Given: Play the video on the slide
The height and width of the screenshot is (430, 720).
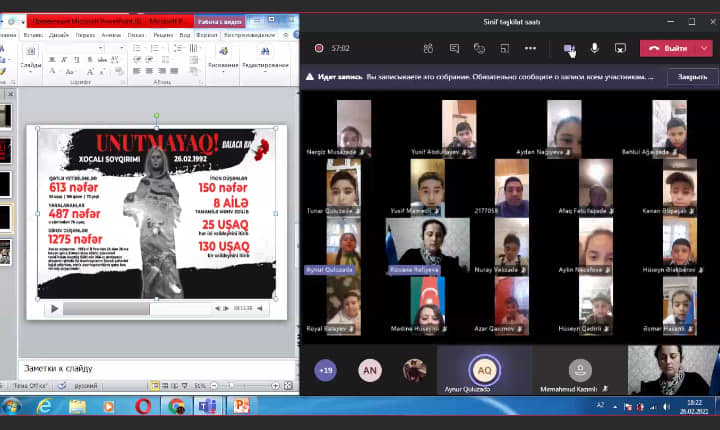Looking at the screenshot, I should click(54, 309).
